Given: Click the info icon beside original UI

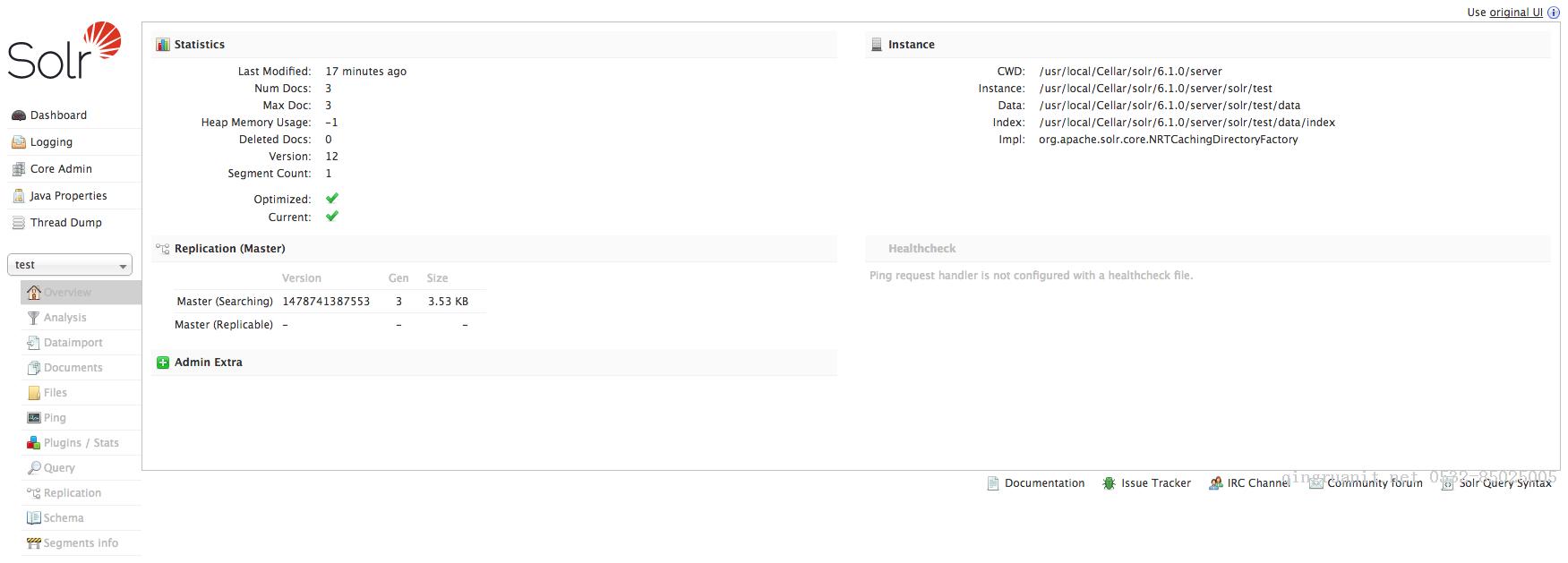Looking at the screenshot, I should (1554, 13).
